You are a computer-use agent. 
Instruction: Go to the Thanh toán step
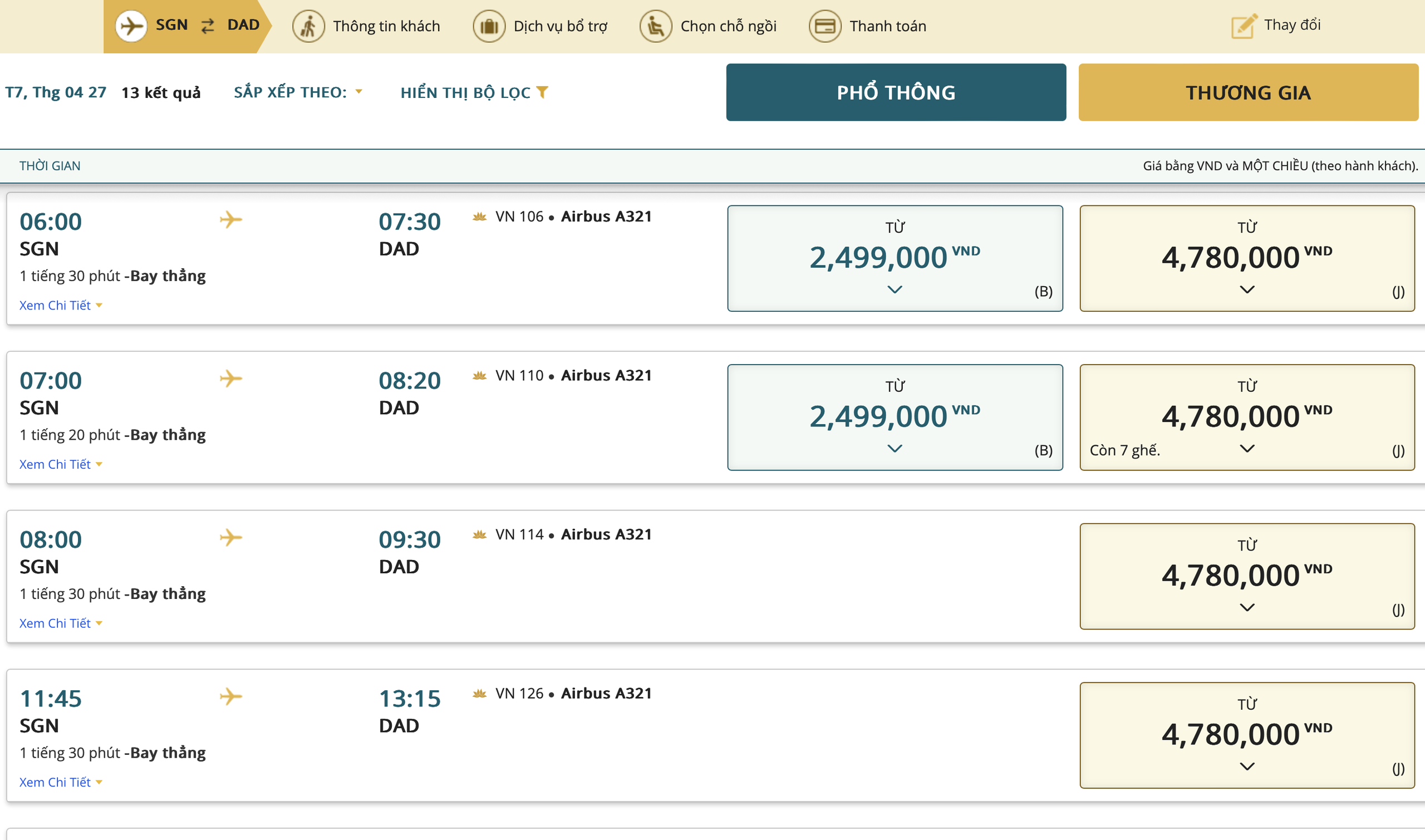tap(868, 26)
